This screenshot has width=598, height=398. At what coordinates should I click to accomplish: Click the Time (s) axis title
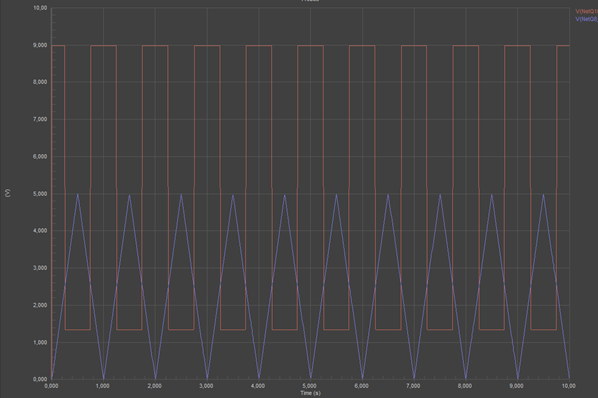310,393
